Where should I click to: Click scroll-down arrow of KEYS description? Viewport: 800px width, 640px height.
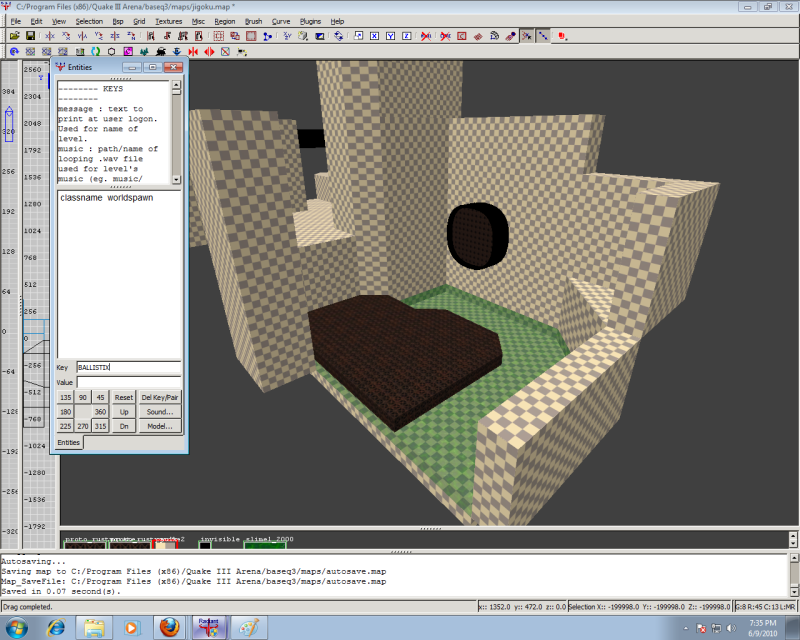pyautogui.click(x=177, y=180)
